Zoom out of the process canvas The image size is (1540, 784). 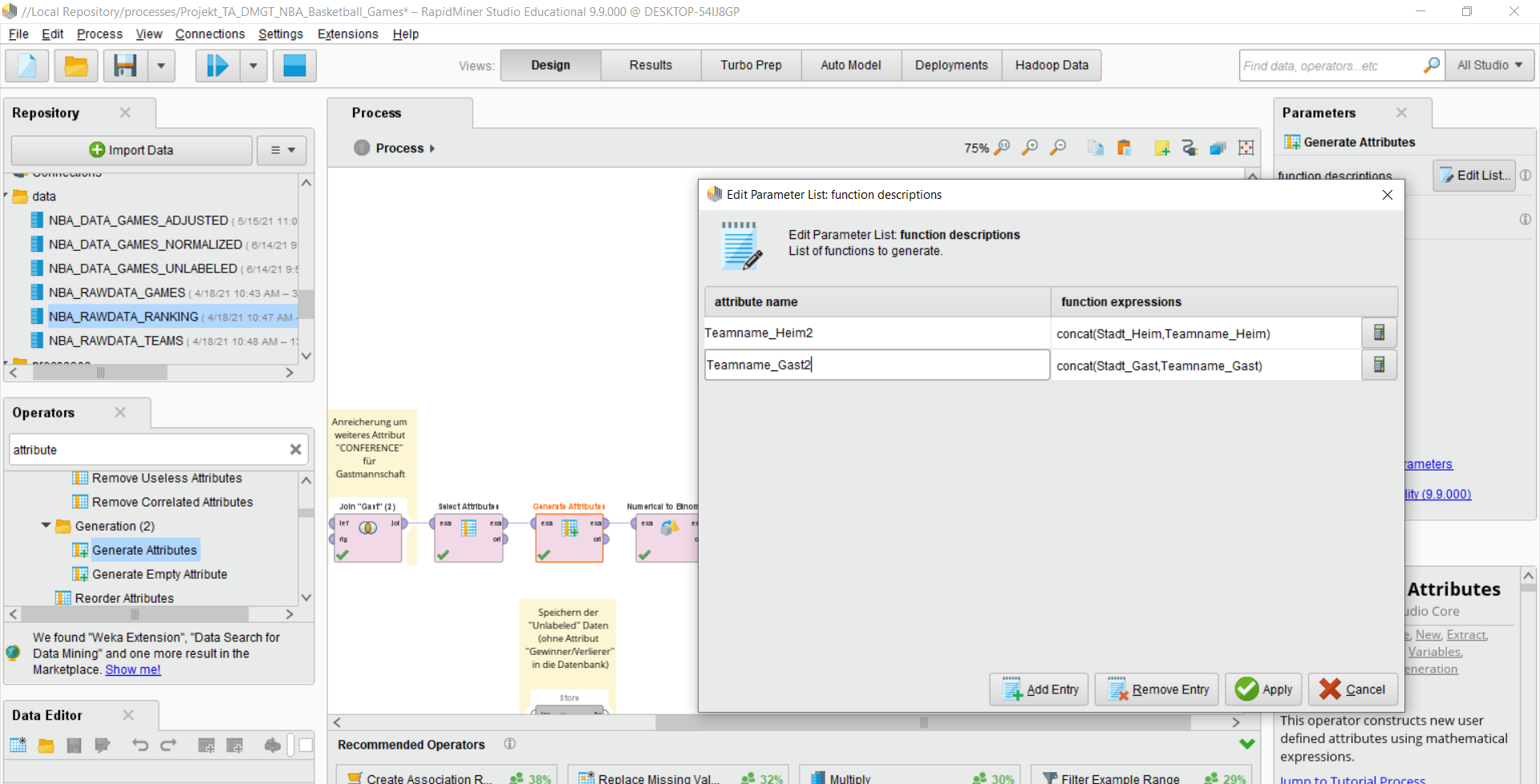1058,148
